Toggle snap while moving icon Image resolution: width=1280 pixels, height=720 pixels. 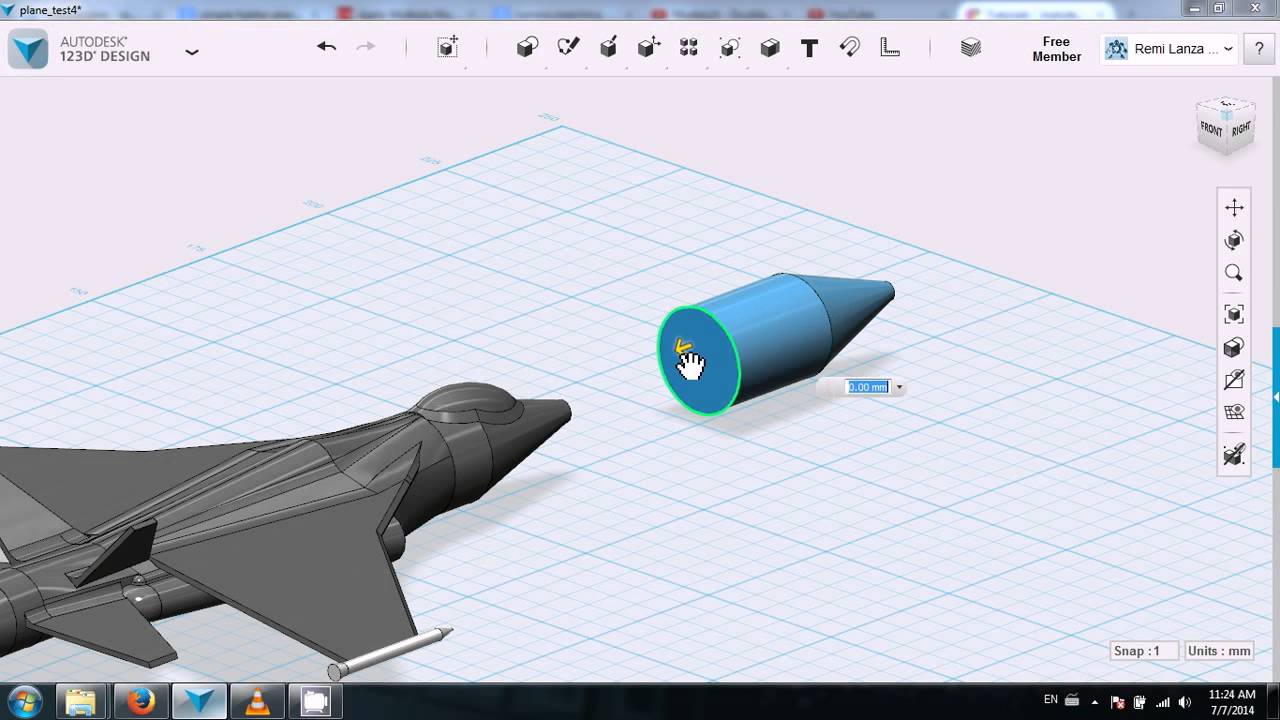click(x=1234, y=455)
